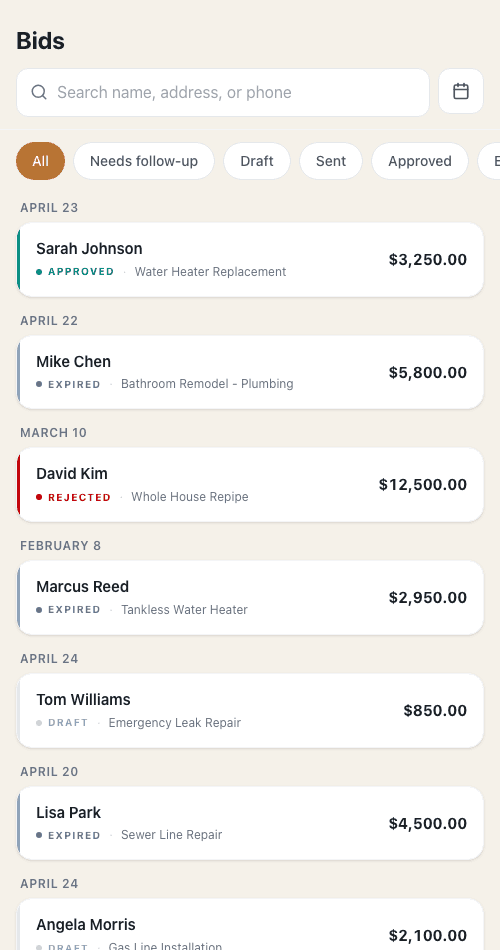Screen dimensions: 500x950
Task: Choose the Approved filter chip
Action: 419,161
